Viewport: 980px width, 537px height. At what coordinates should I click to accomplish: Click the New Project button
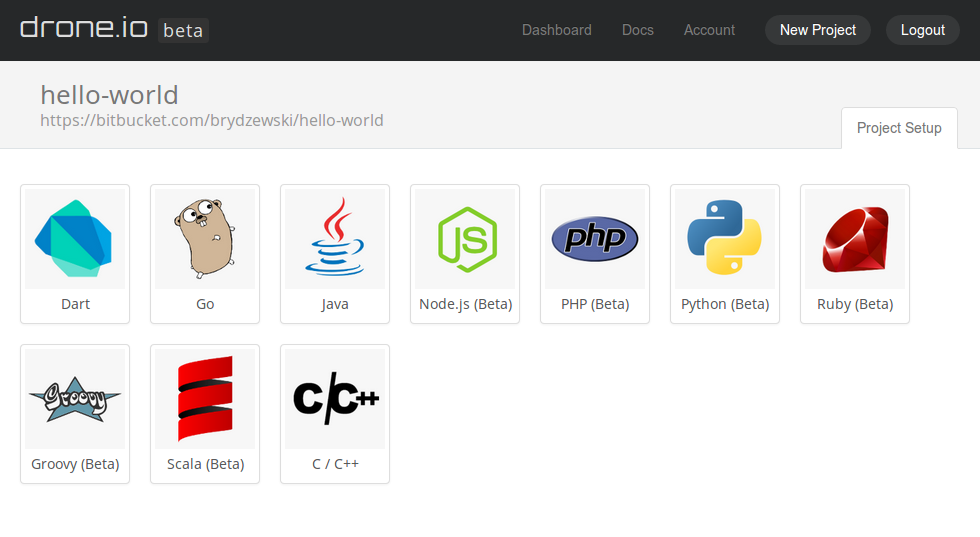(818, 30)
